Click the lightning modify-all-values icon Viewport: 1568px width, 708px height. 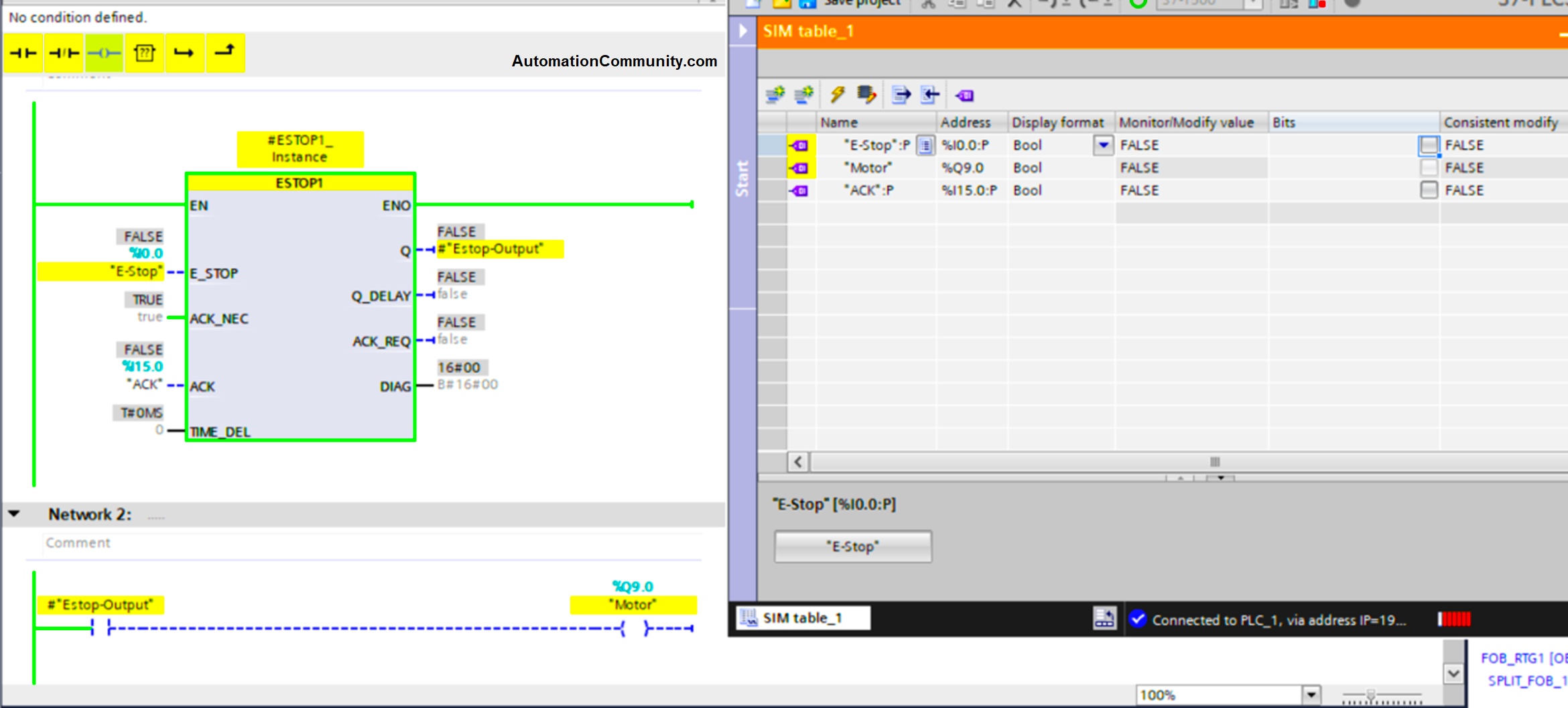(838, 95)
